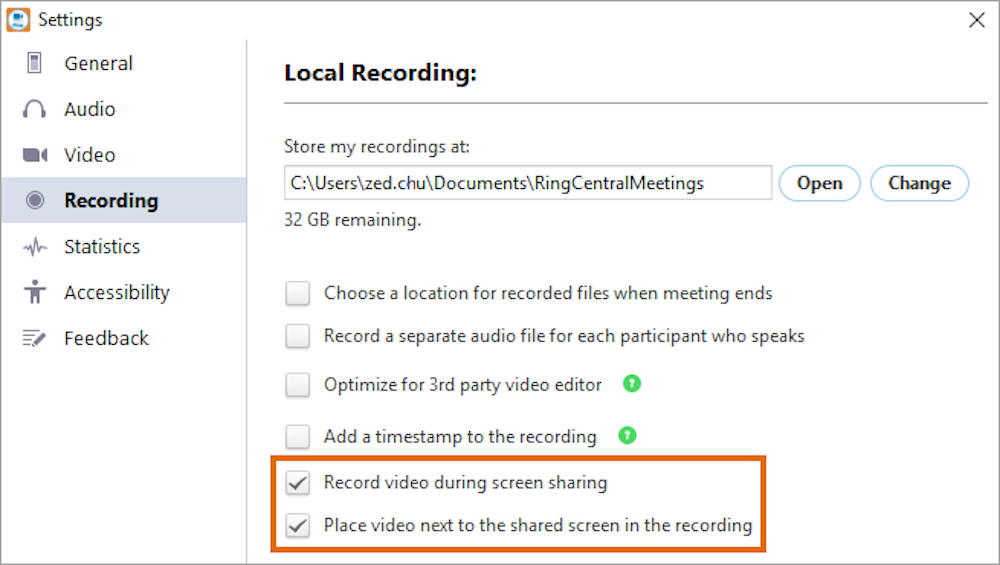Click the green info icon beside timestamp option
The image size is (1000, 565).
(x=626, y=436)
